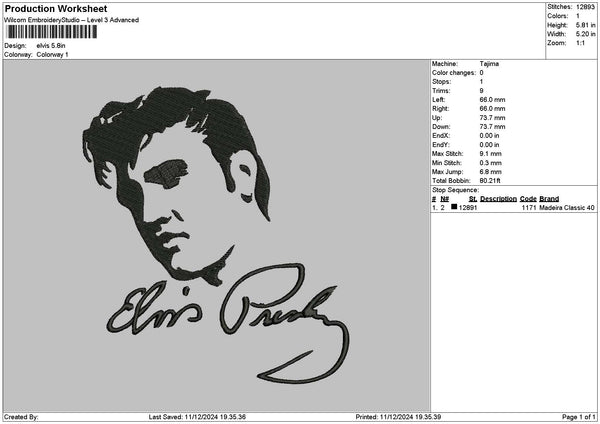Click the 'Left:' label

(x=438, y=100)
